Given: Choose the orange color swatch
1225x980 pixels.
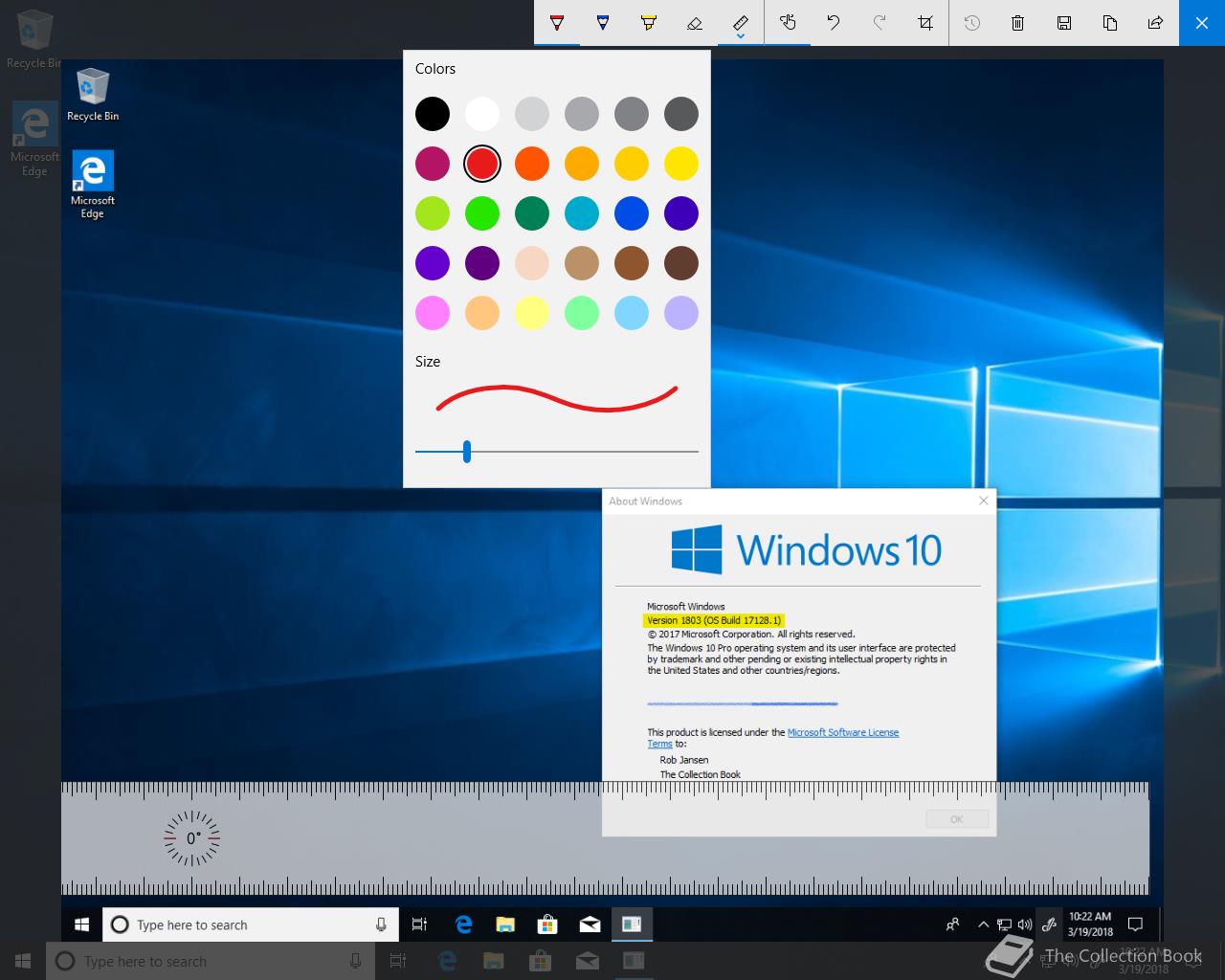Looking at the screenshot, I should [x=532, y=164].
